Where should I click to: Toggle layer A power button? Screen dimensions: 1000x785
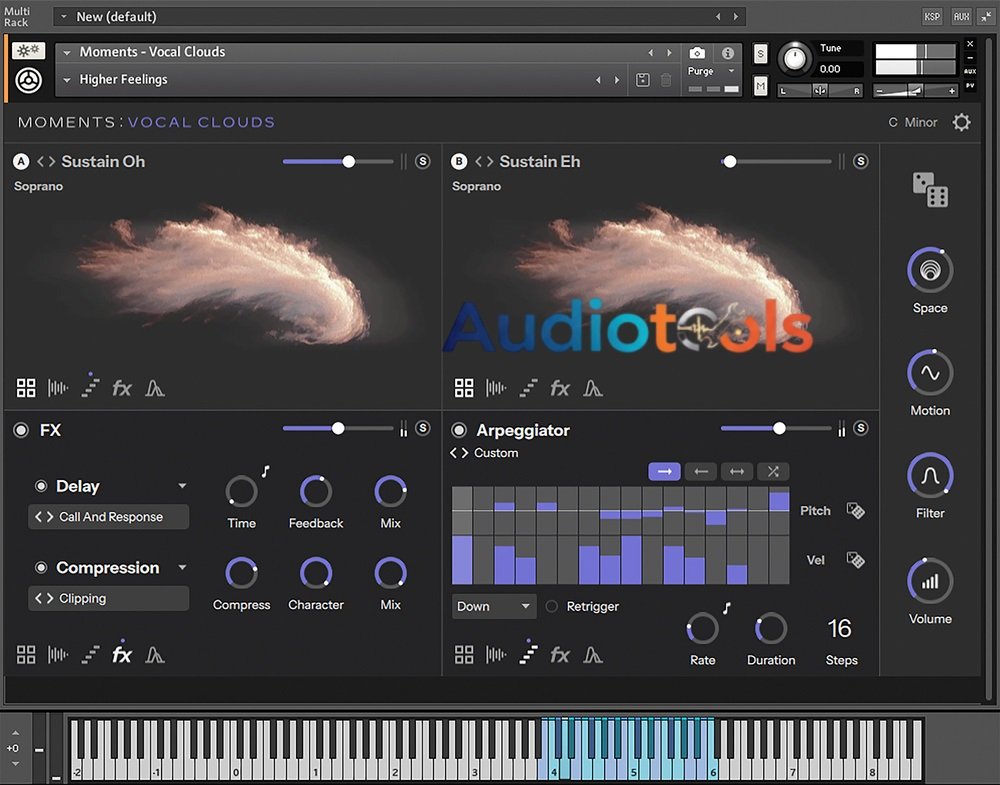tap(21, 161)
